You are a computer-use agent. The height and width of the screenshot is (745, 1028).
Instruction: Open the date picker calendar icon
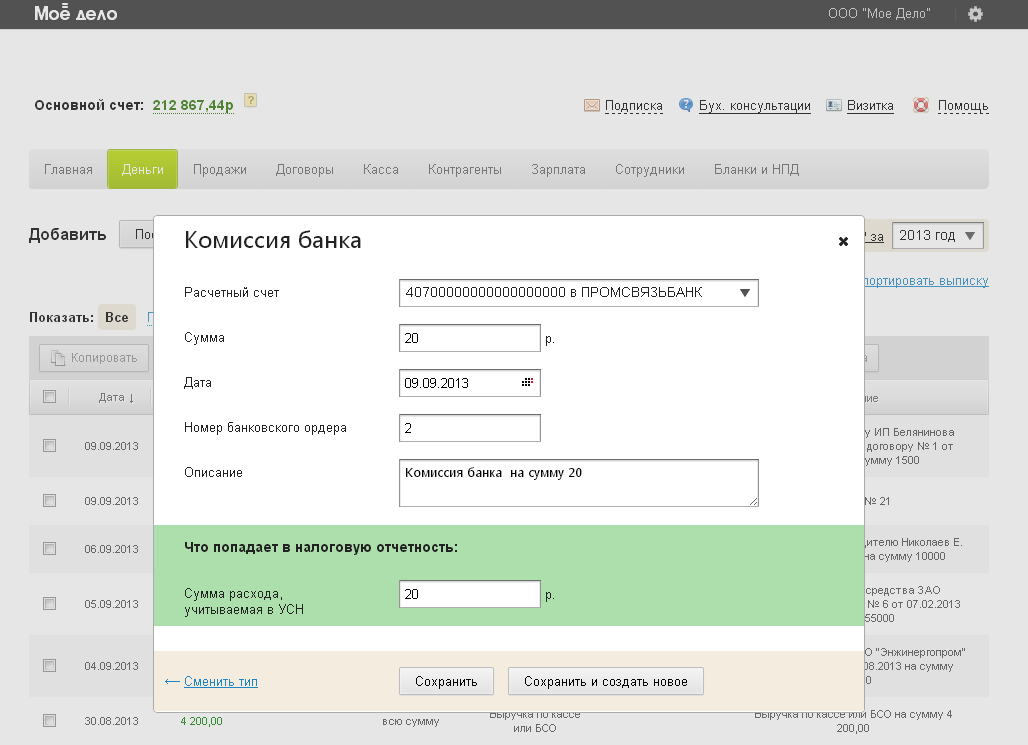[527, 383]
